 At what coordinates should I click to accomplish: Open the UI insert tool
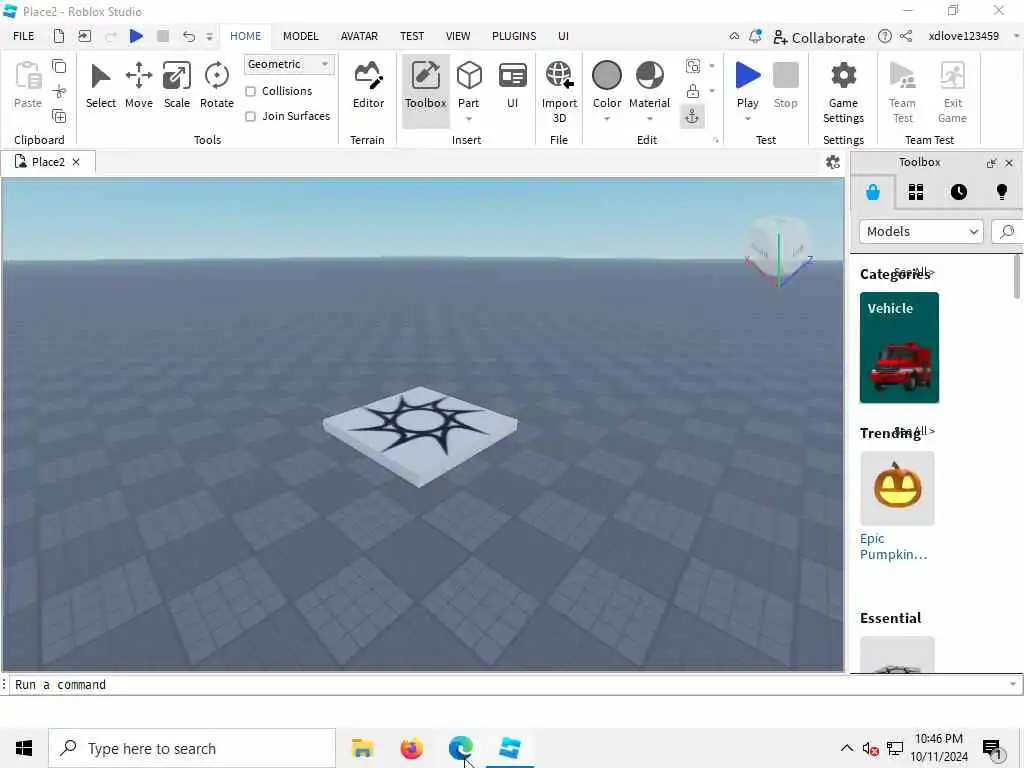tap(513, 86)
